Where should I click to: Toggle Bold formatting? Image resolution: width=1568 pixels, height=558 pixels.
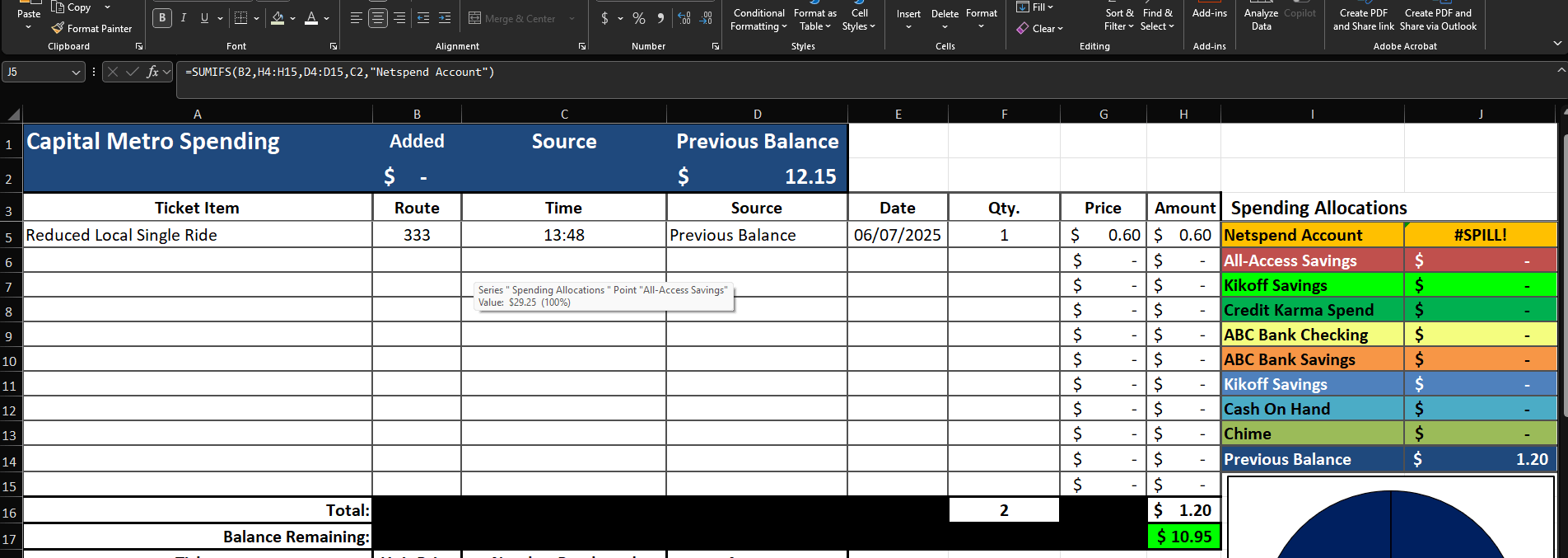(162, 18)
